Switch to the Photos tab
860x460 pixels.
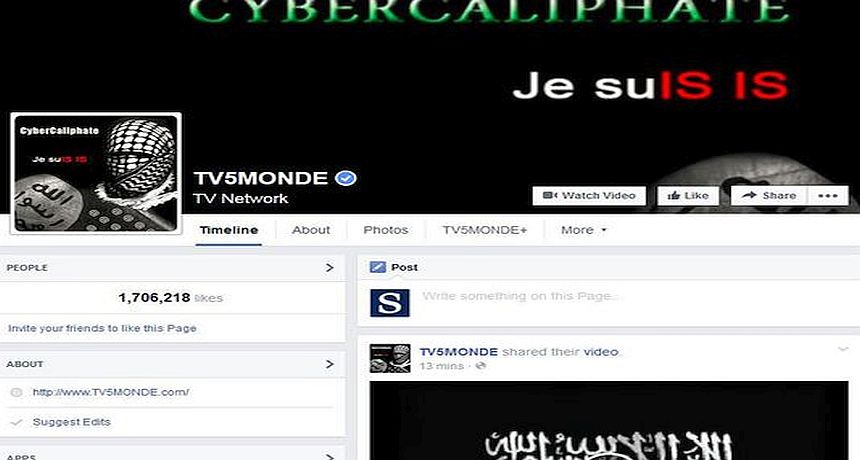(x=386, y=230)
